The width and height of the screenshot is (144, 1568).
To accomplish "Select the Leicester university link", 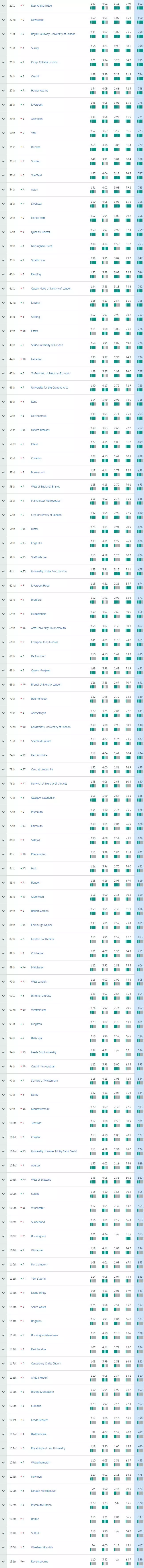I will coord(37,359).
